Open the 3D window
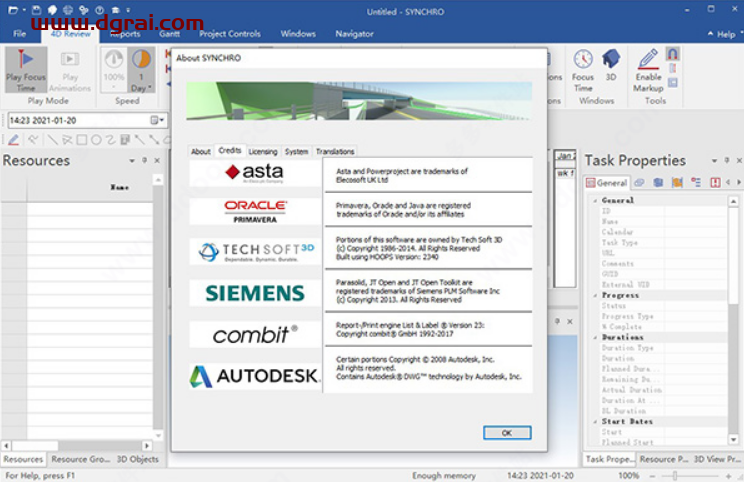Screen dimensions: 744x482 tap(611, 69)
